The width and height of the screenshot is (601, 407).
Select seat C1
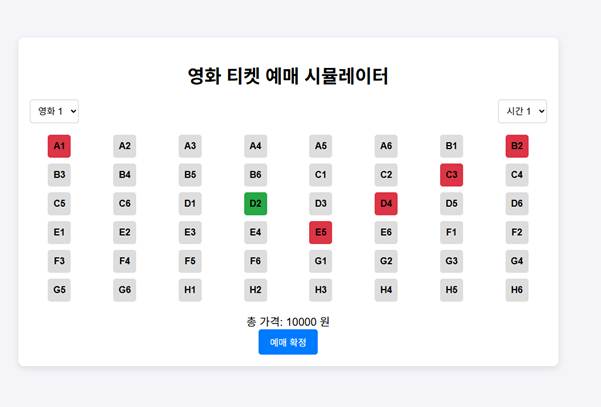(321, 175)
